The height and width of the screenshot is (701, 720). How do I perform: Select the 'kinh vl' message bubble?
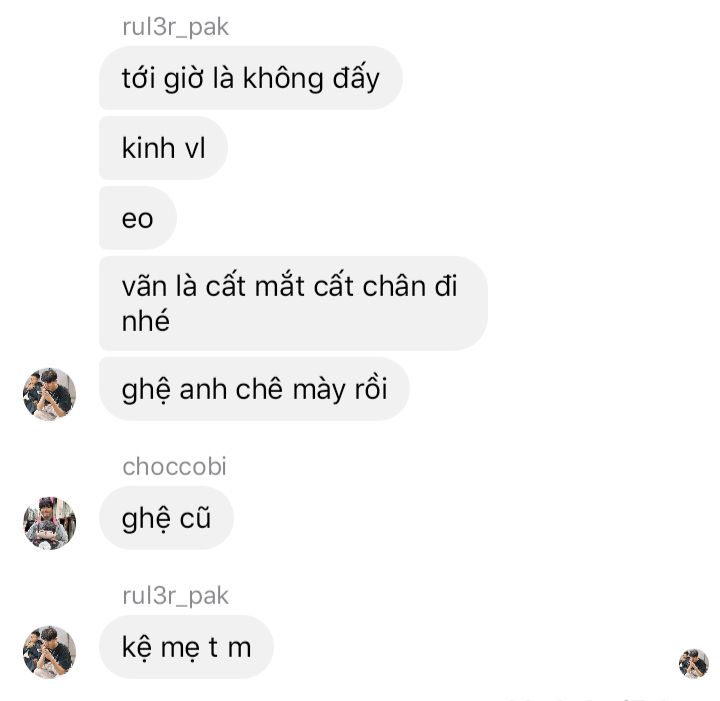point(163,148)
